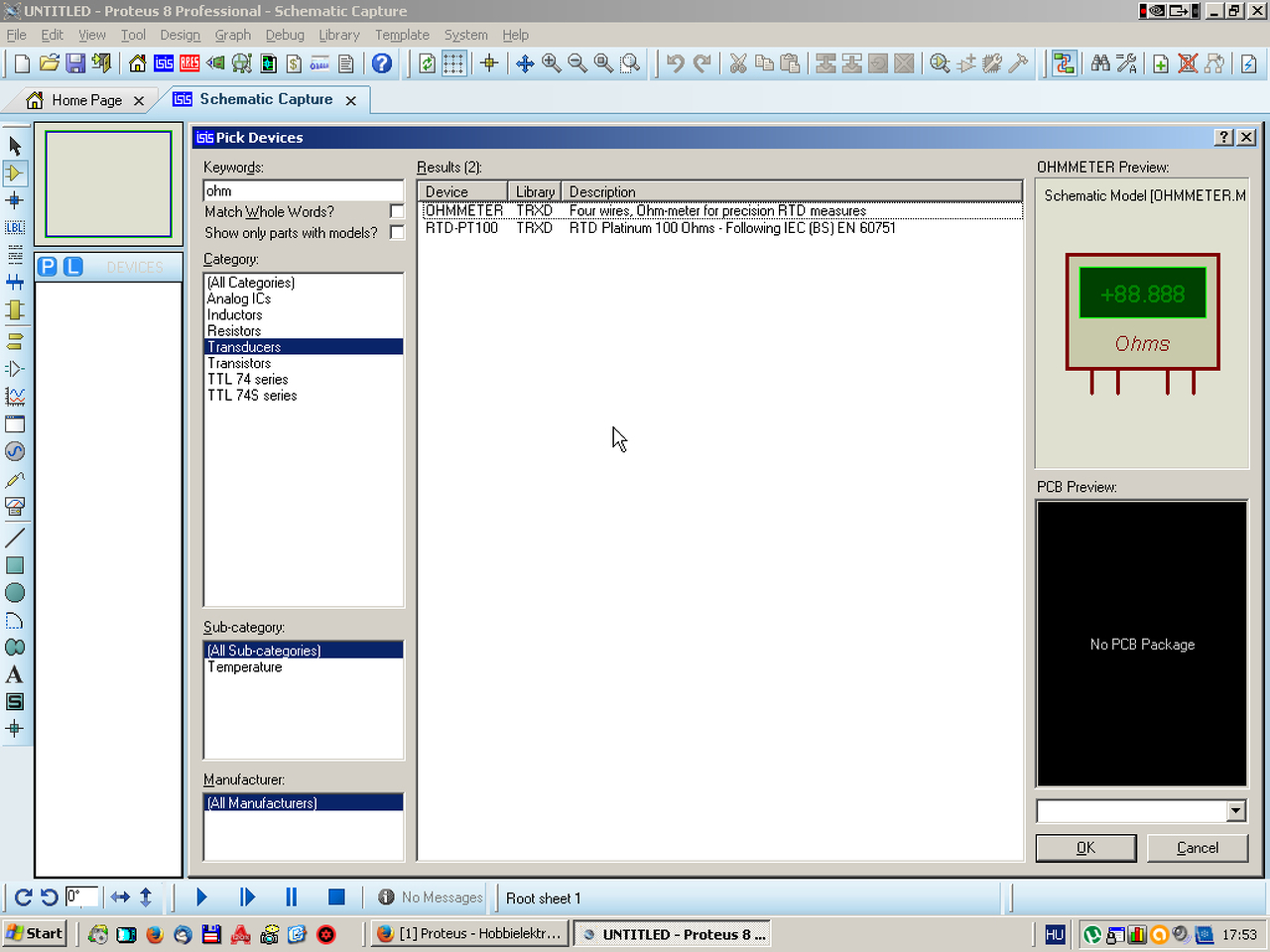This screenshot has width=1270, height=952.
Task: Toggle the grid display icon
Action: point(453,63)
